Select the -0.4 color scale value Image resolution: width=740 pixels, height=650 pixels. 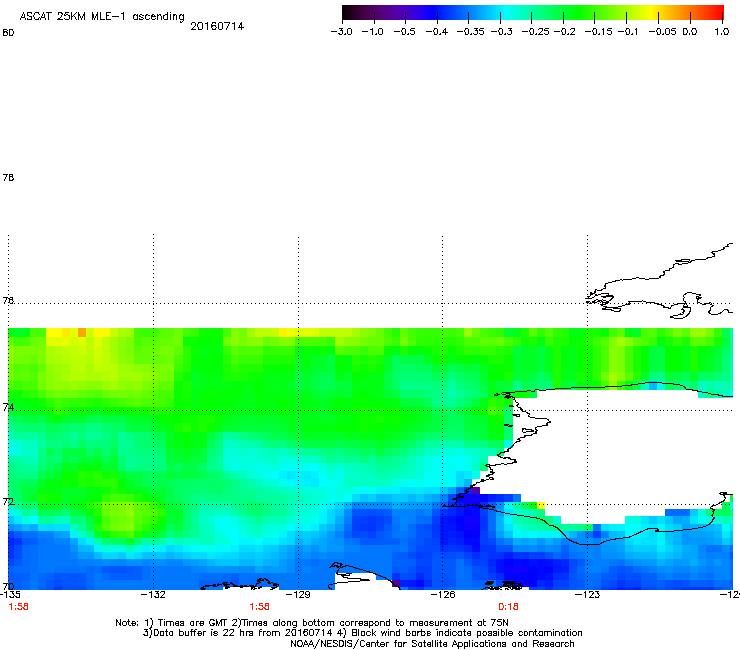pos(437,32)
